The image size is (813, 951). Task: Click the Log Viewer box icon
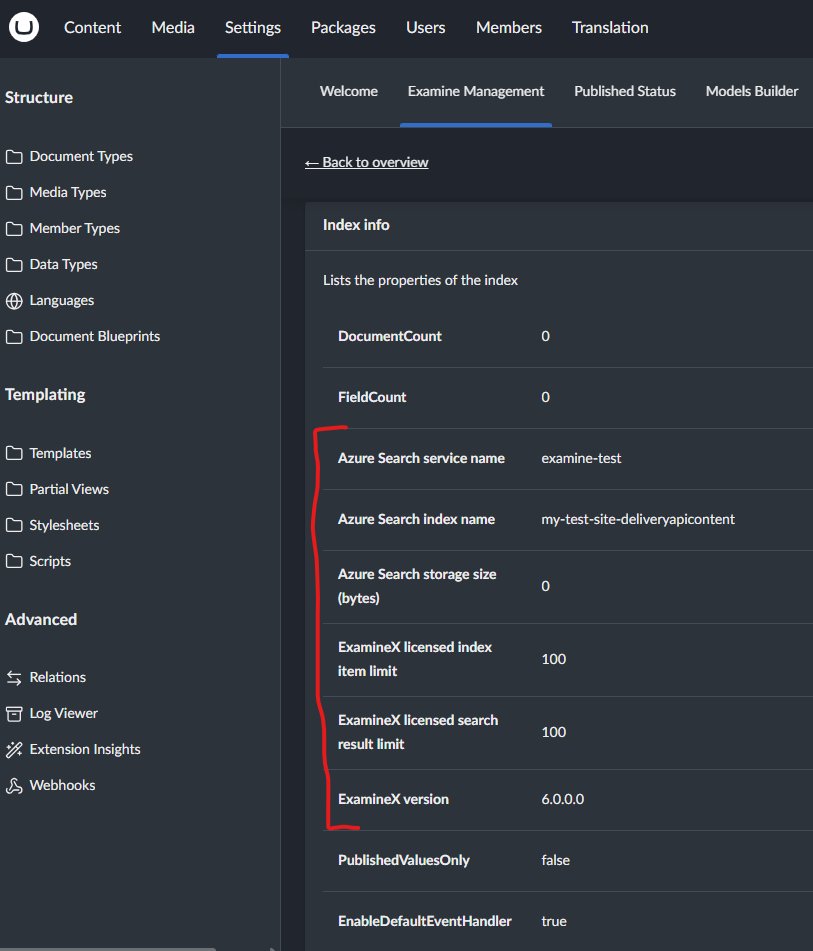tap(14, 714)
